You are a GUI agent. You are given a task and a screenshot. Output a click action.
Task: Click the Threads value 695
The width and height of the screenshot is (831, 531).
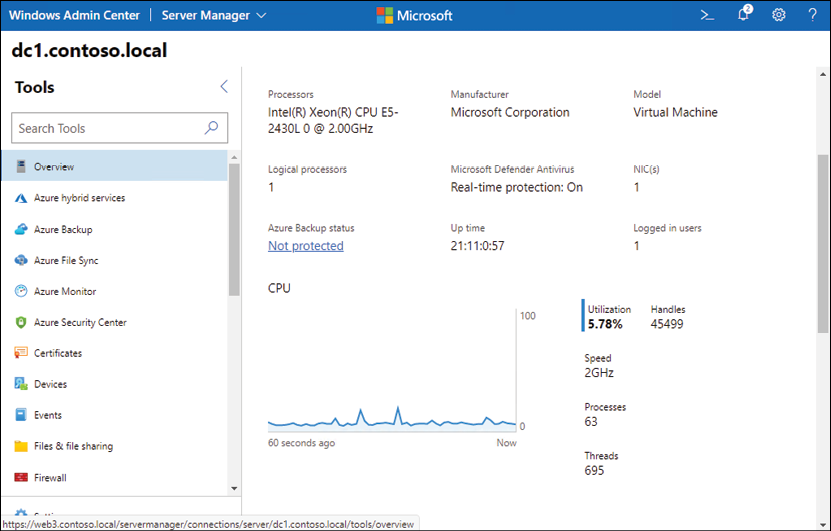coord(594,471)
